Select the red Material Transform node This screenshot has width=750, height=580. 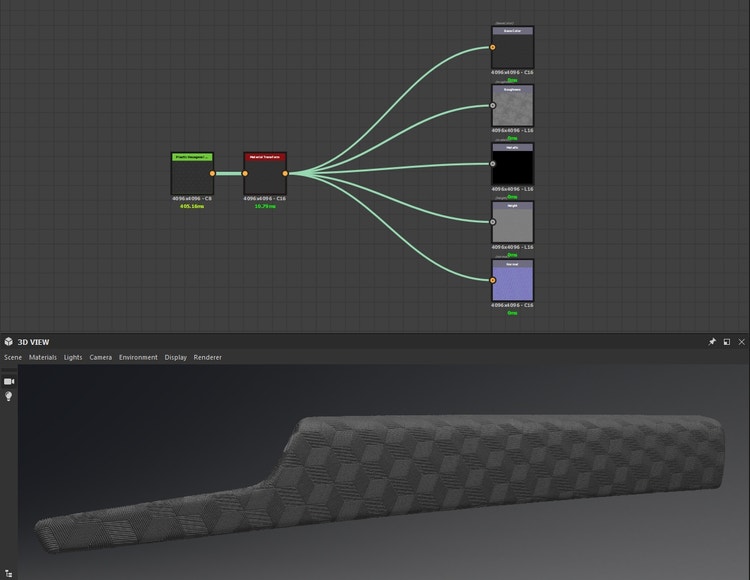pos(265,174)
